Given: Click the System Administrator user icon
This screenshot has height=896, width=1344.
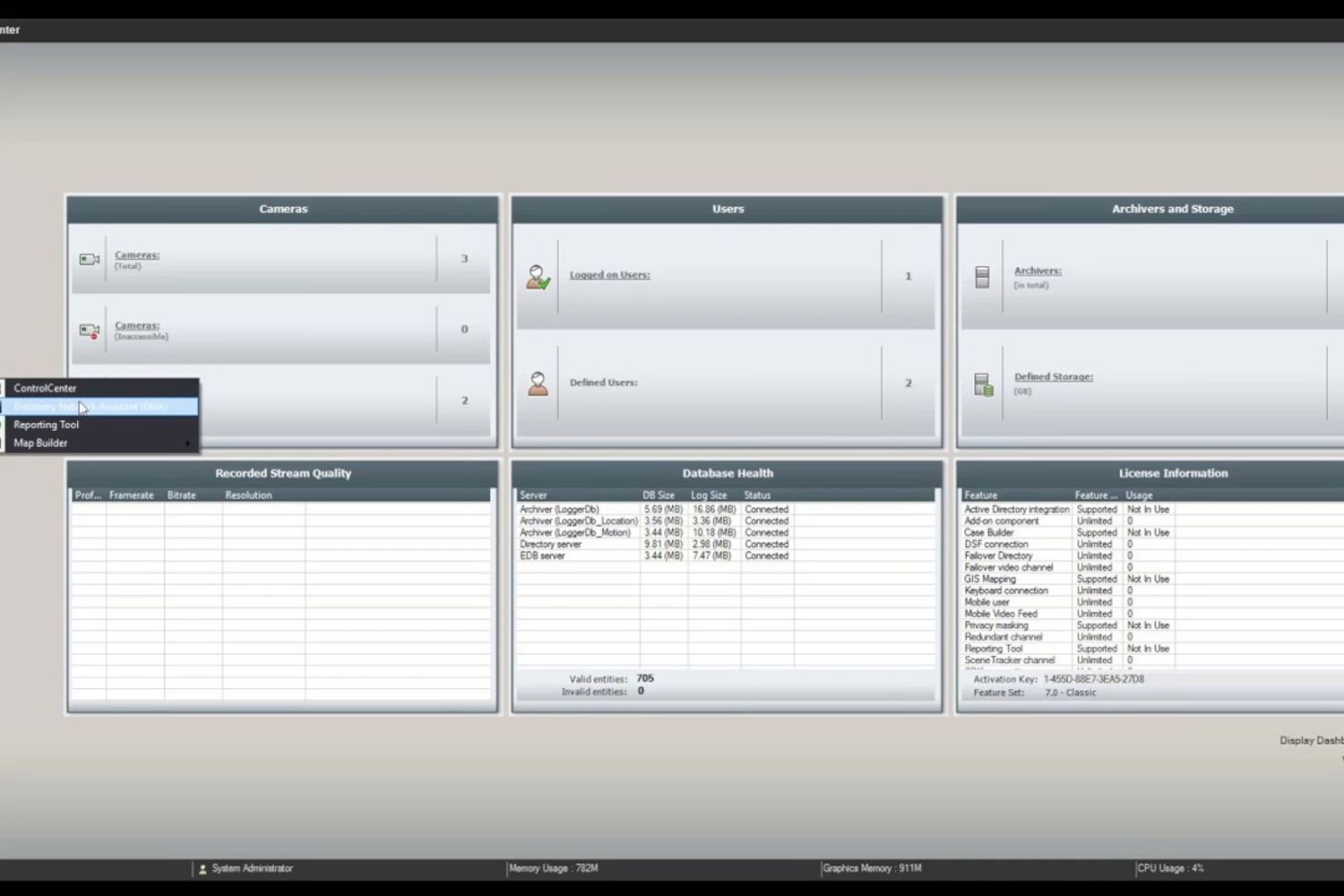Looking at the screenshot, I should point(202,869).
